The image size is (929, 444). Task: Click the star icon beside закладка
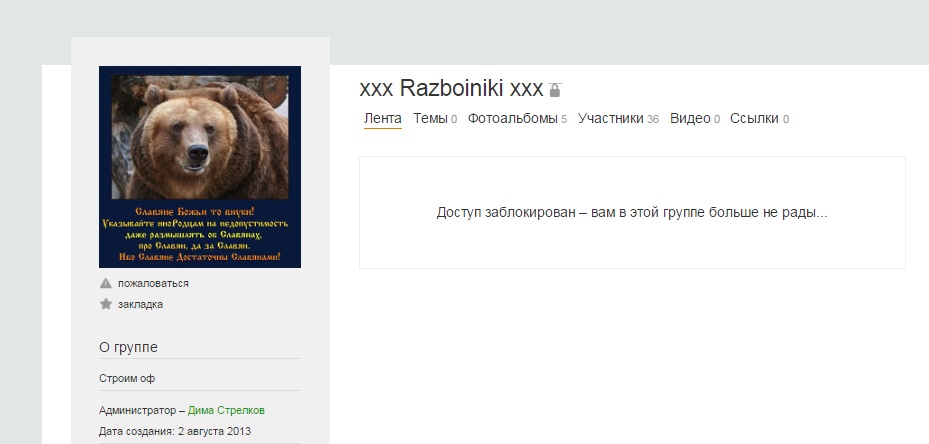coord(105,304)
